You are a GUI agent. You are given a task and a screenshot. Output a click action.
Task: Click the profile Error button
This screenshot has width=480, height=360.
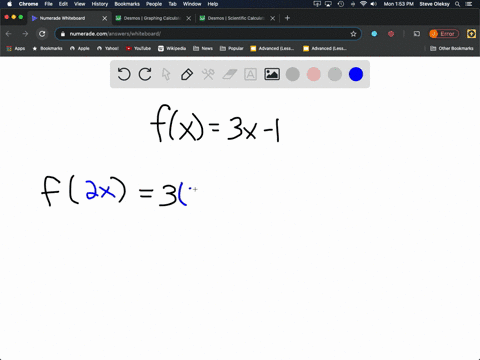(x=444, y=34)
